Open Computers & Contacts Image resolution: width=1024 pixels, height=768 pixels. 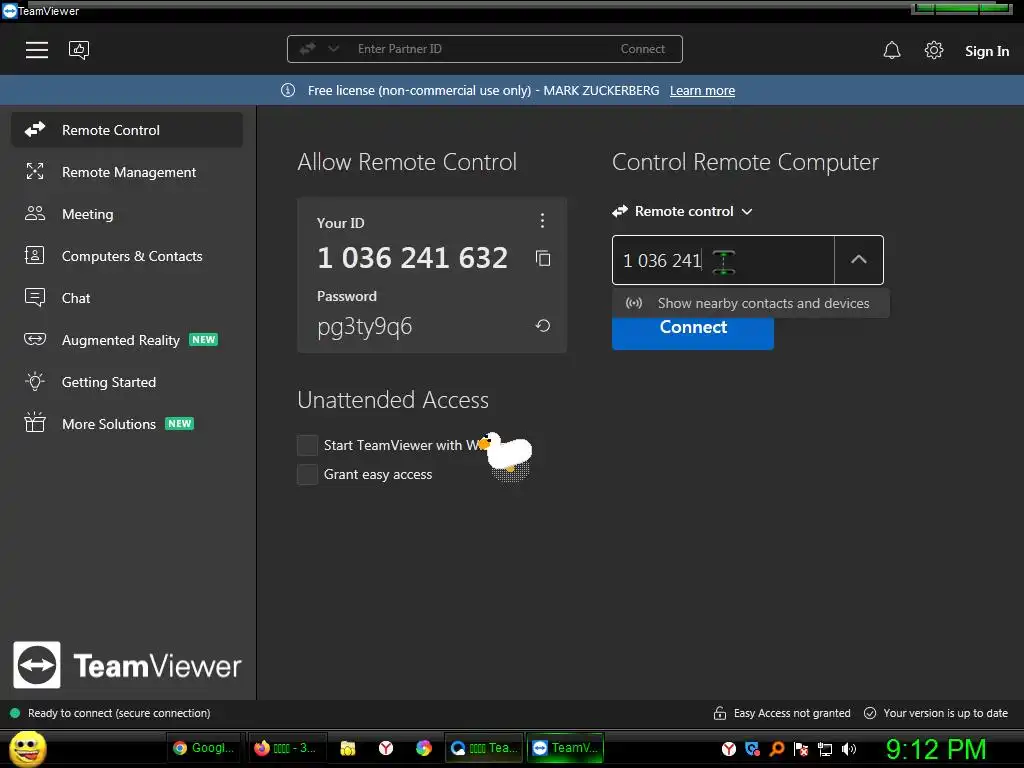click(x=127, y=256)
